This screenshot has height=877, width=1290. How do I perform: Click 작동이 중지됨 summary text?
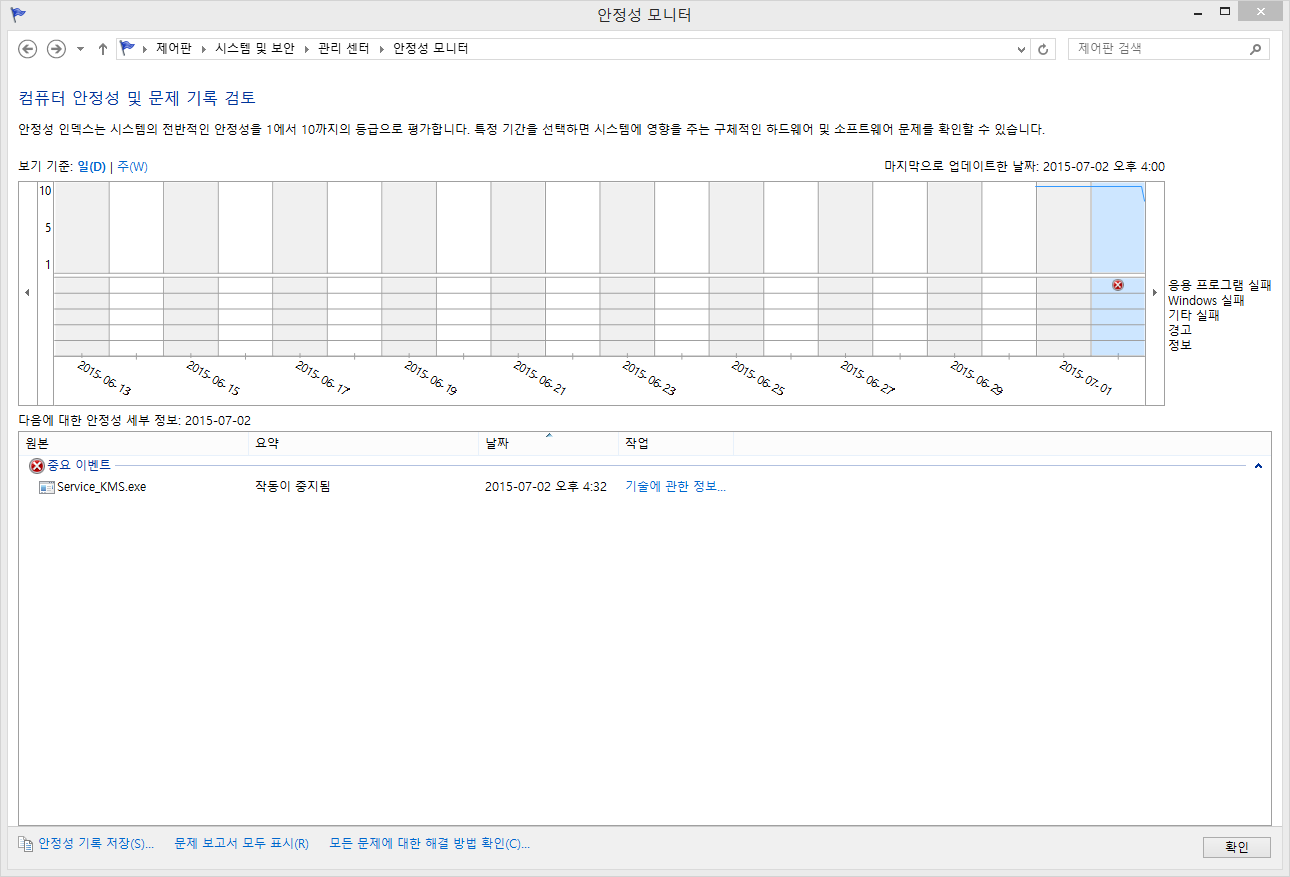coord(293,487)
